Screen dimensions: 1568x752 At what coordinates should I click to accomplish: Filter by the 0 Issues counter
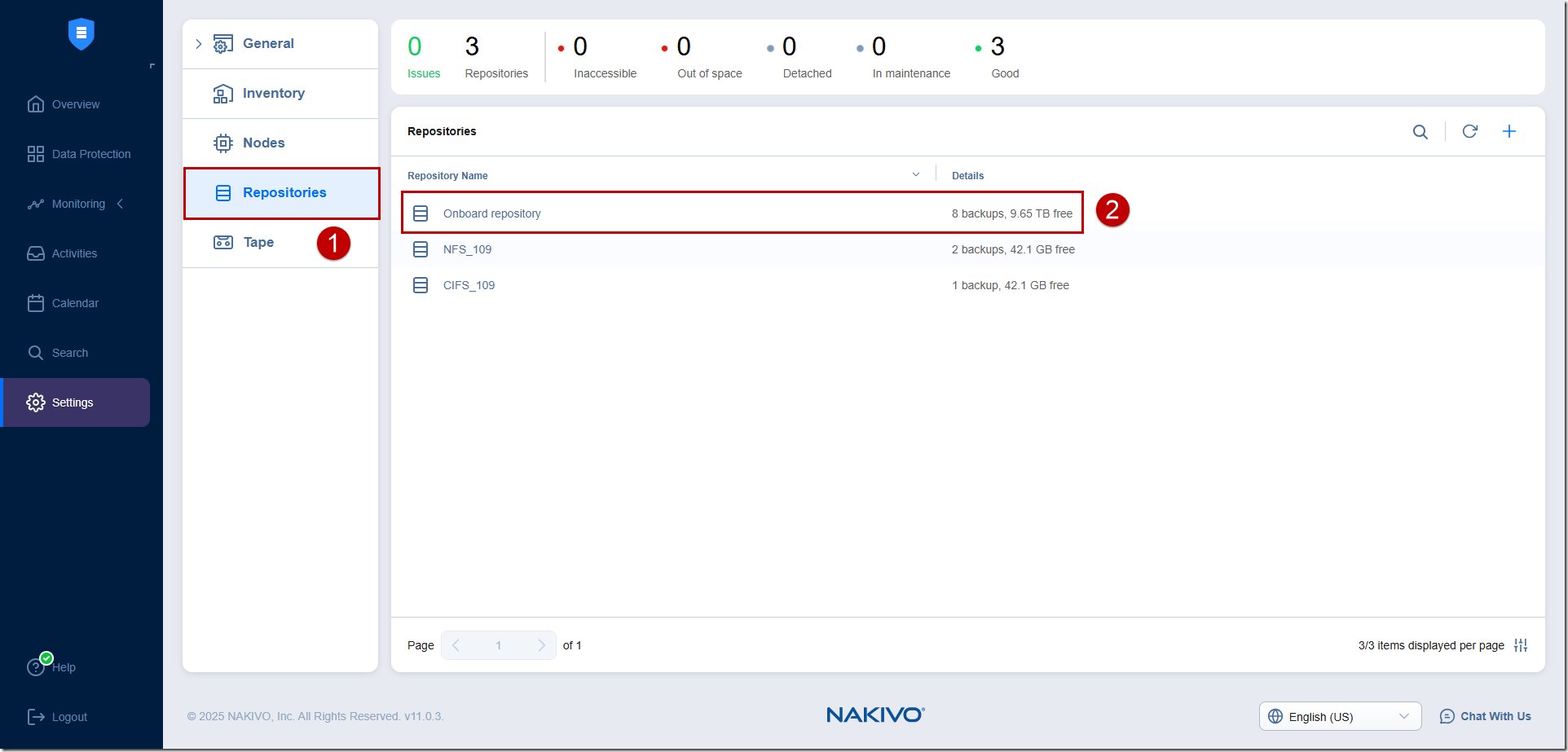click(x=424, y=57)
